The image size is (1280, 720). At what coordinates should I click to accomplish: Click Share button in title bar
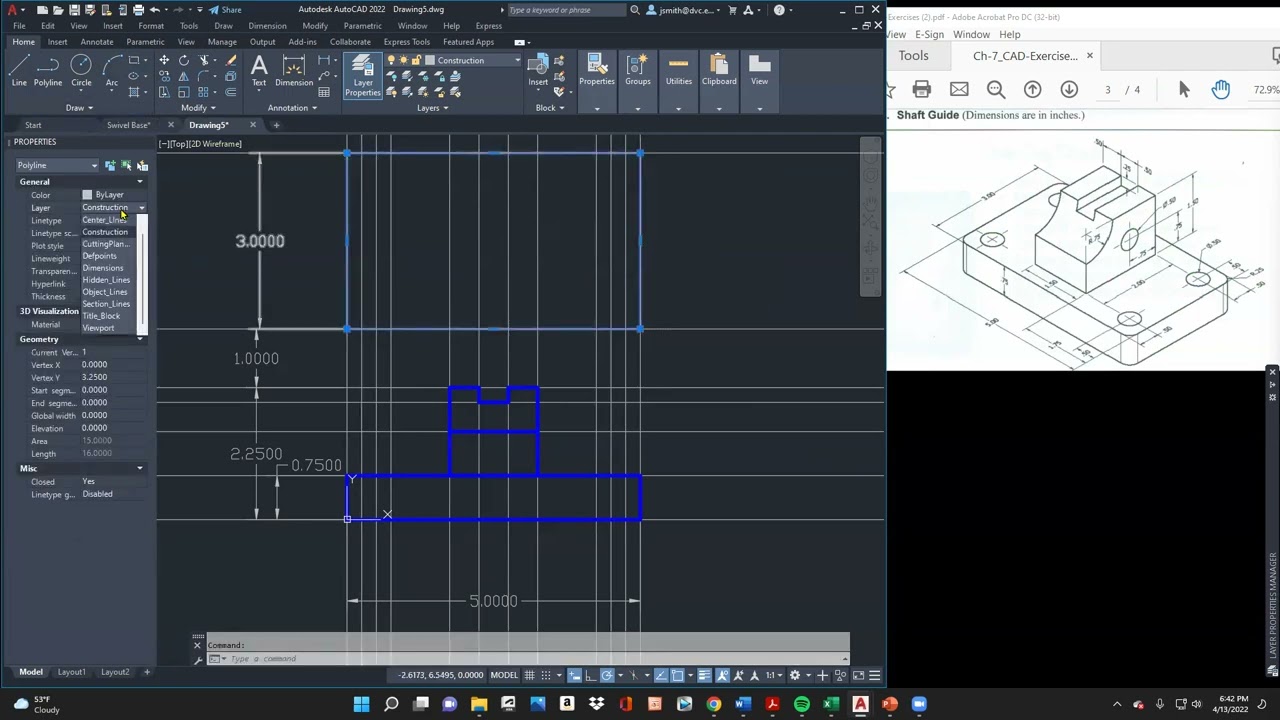225,10
